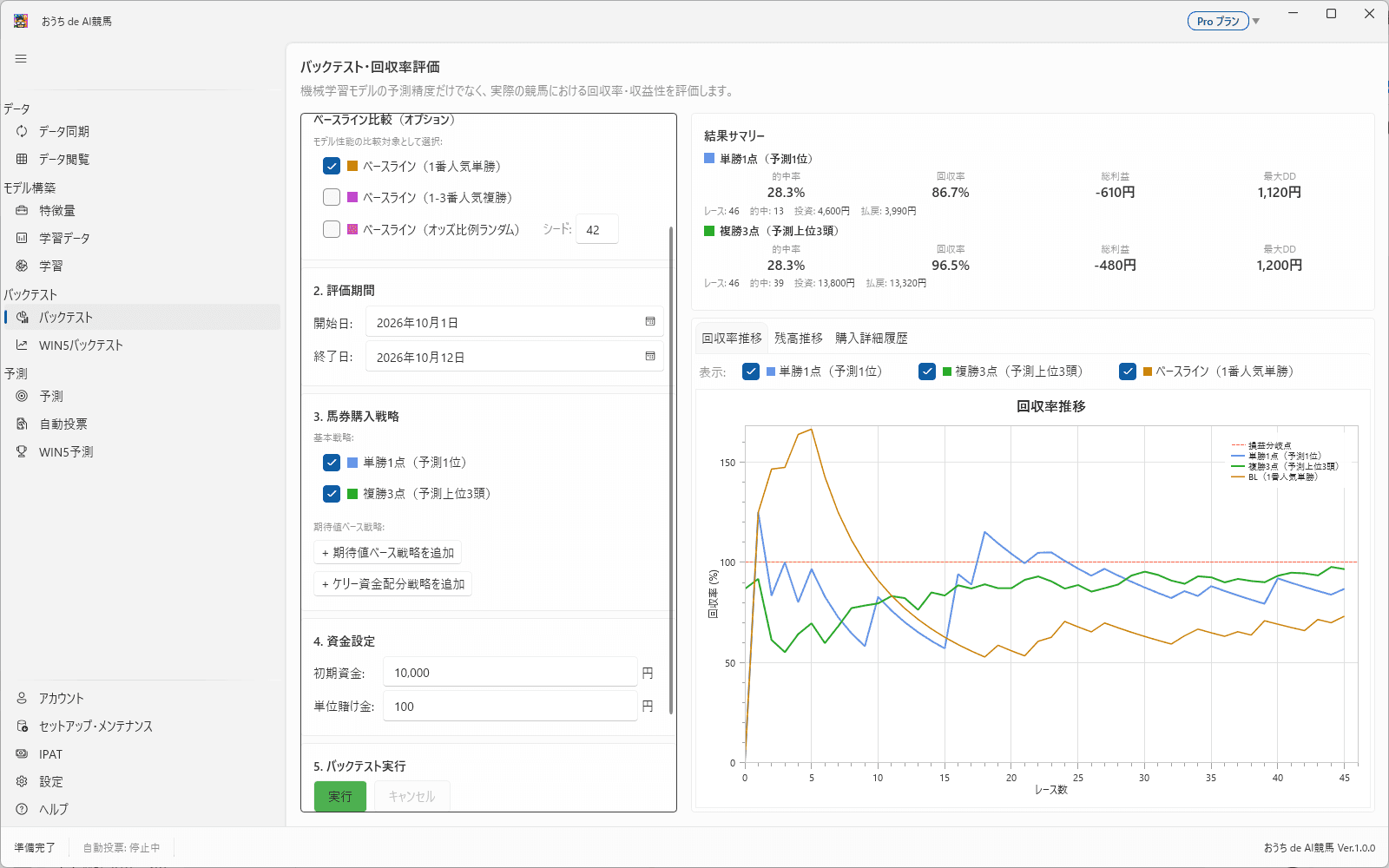Add ケリー資金配分戦略 button
Viewport: 1389px width, 868px height.
[393, 584]
